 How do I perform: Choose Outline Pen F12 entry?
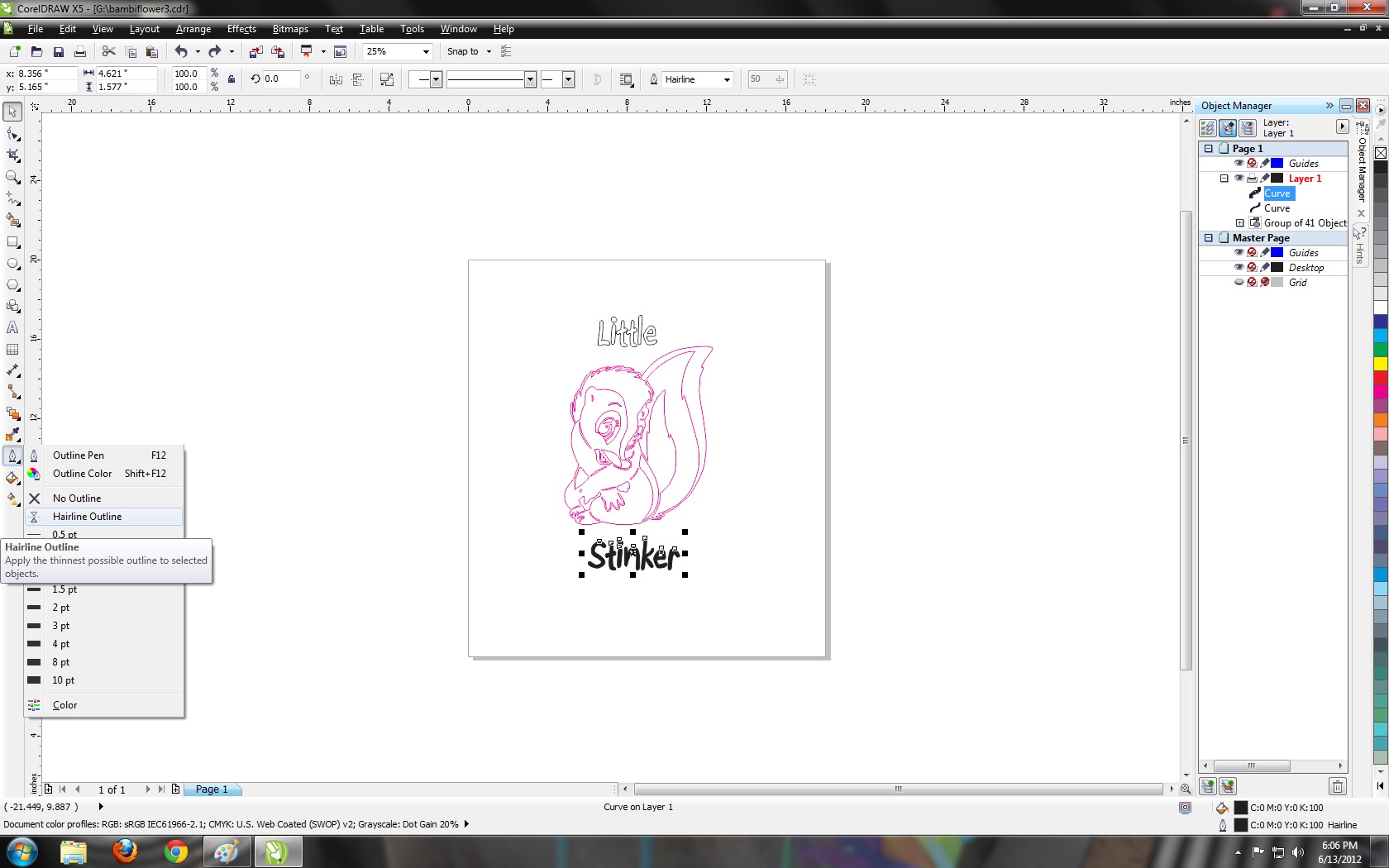pos(104,455)
